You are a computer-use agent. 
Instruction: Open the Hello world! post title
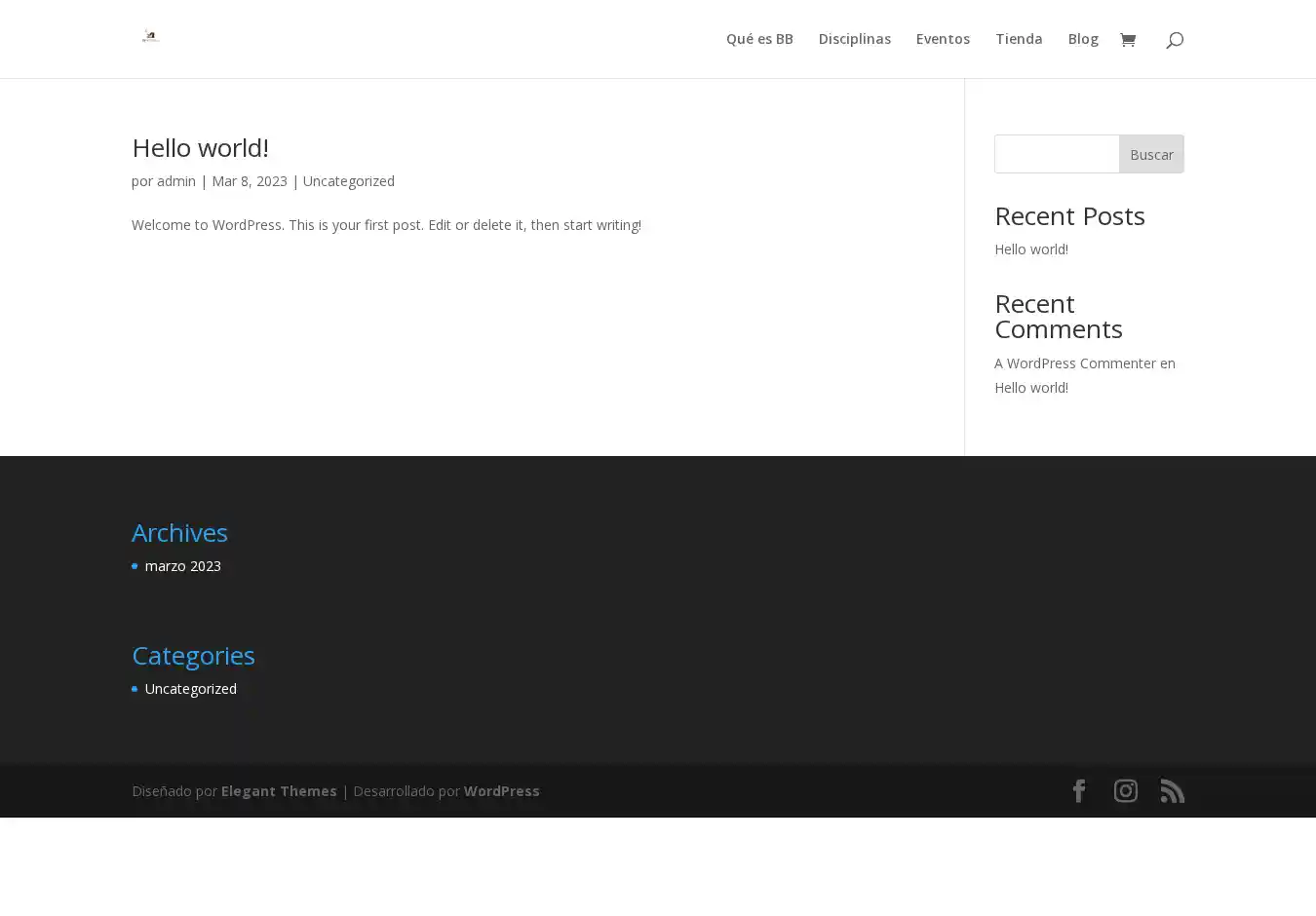[x=200, y=147]
